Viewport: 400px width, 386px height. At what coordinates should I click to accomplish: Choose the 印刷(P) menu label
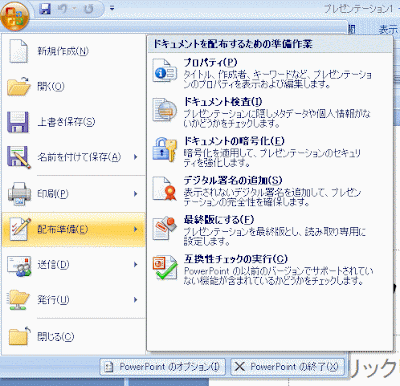point(53,193)
